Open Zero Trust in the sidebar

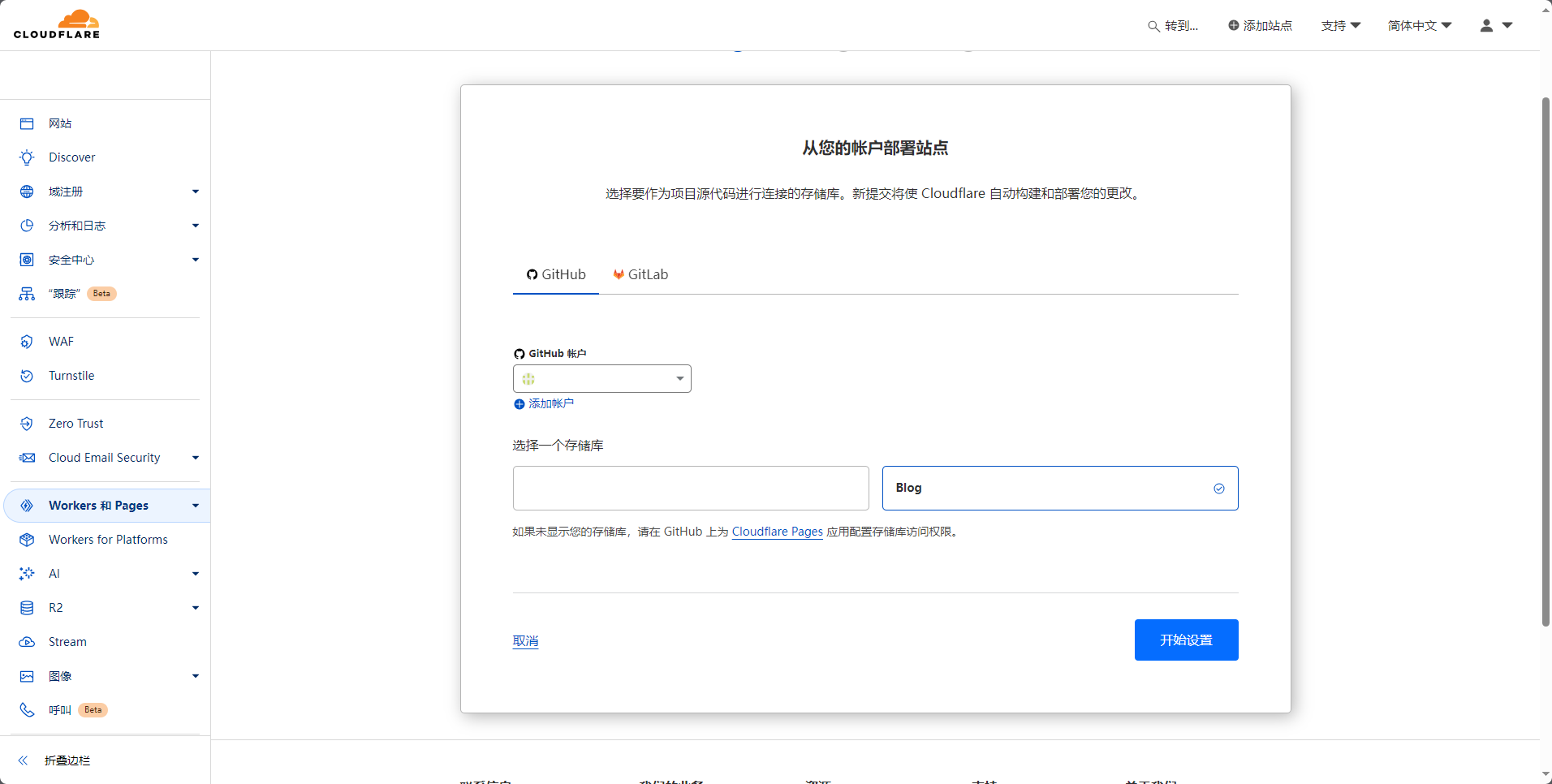click(76, 424)
